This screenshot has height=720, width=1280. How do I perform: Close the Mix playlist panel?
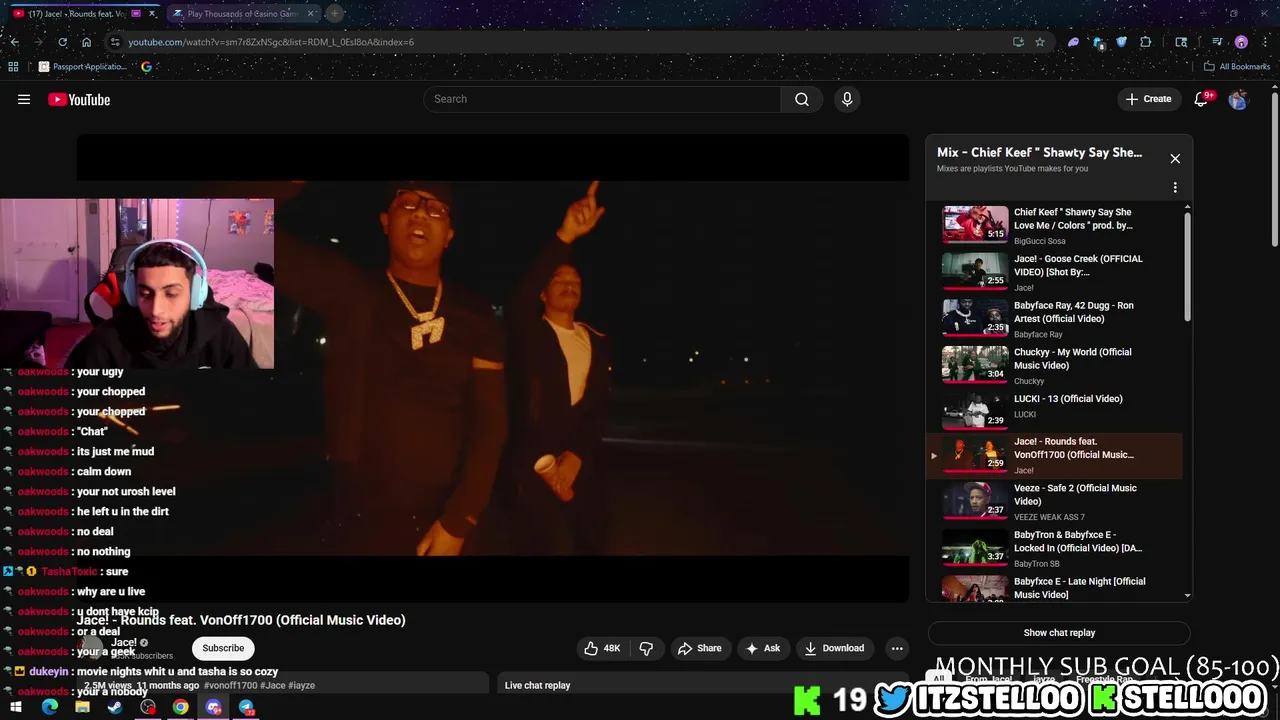(x=1175, y=158)
